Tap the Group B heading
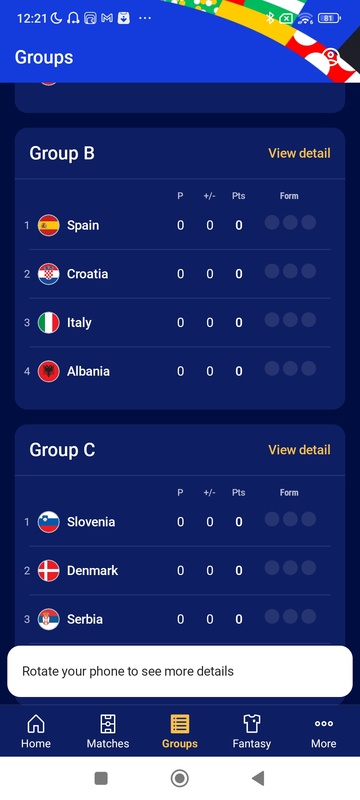 [x=62, y=153]
